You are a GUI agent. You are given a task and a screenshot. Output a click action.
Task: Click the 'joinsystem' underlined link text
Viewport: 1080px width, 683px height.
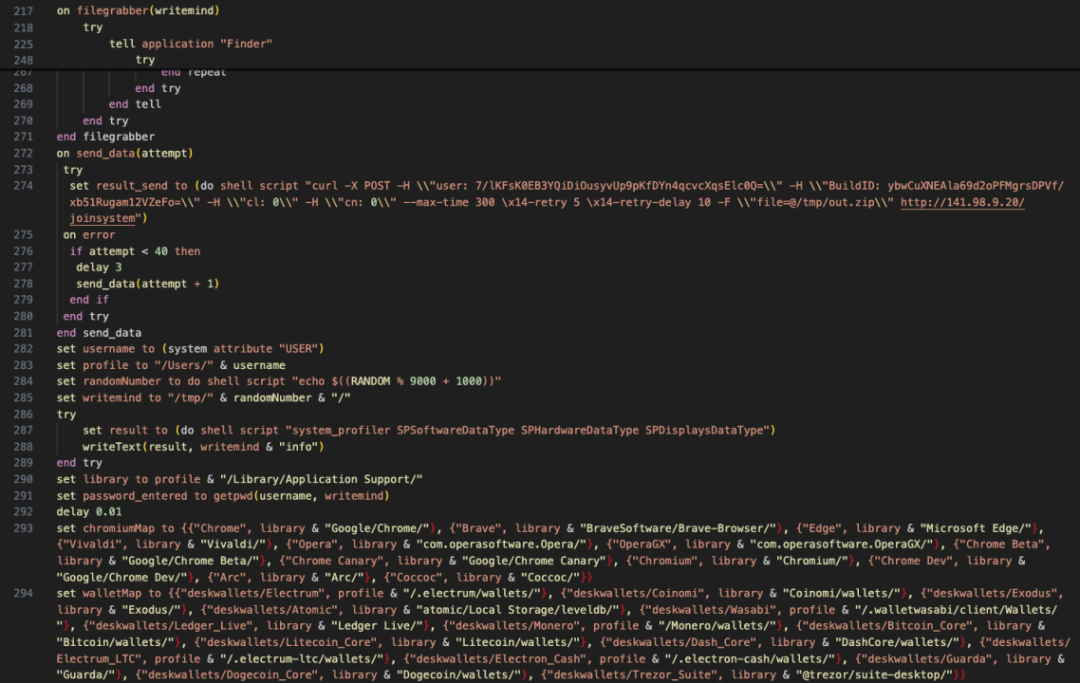102,218
